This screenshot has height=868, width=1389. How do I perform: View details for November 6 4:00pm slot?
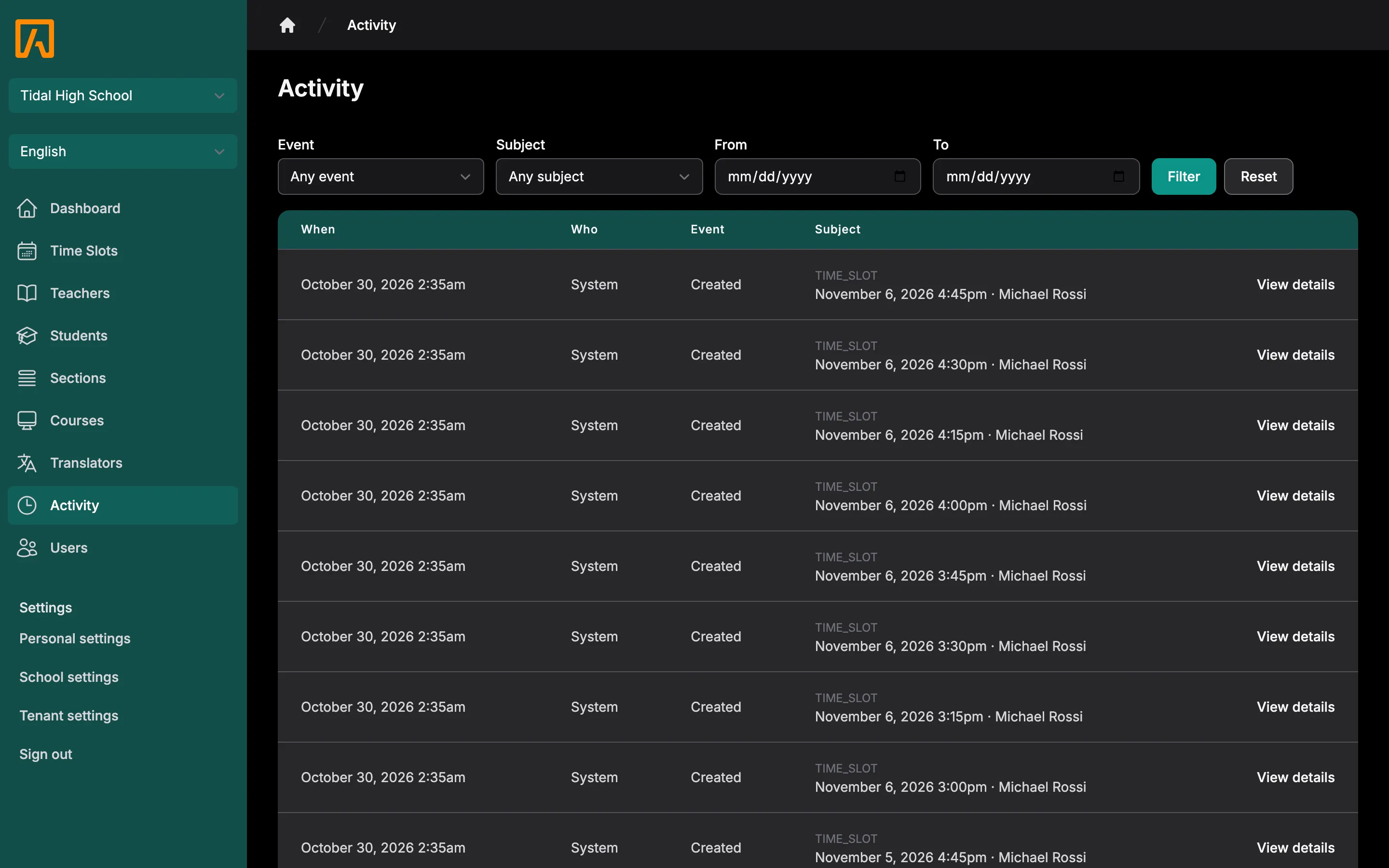pyautogui.click(x=1295, y=496)
